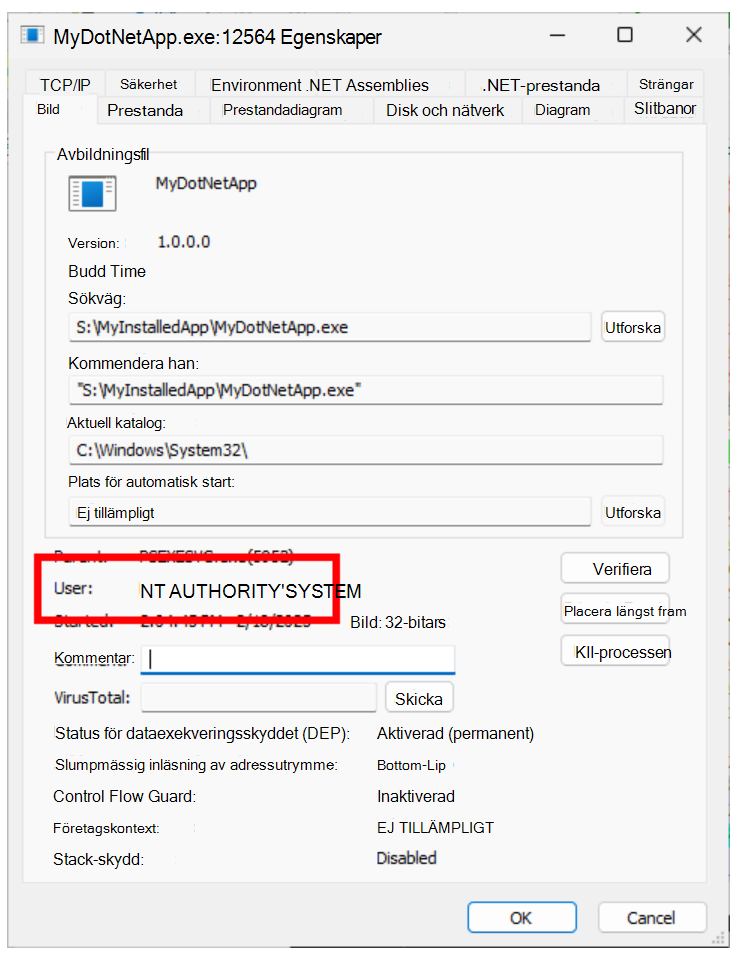735x954 pixels.
Task: Click the Inaktiverad Control Flow Guard value
Action: [416, 796]
